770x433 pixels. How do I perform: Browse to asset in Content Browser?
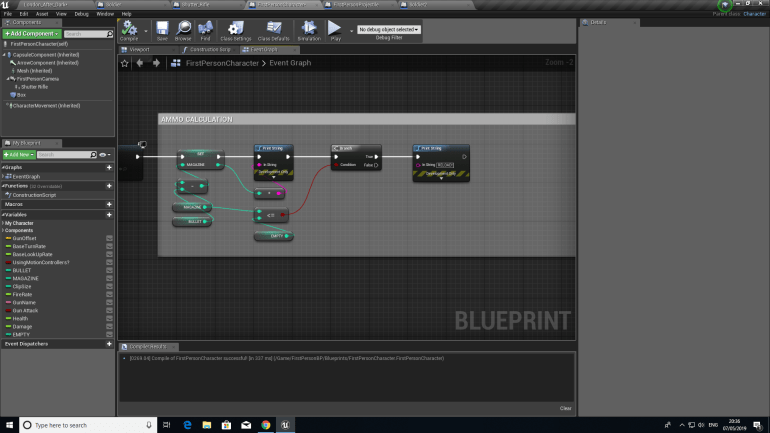click(183, 30)
